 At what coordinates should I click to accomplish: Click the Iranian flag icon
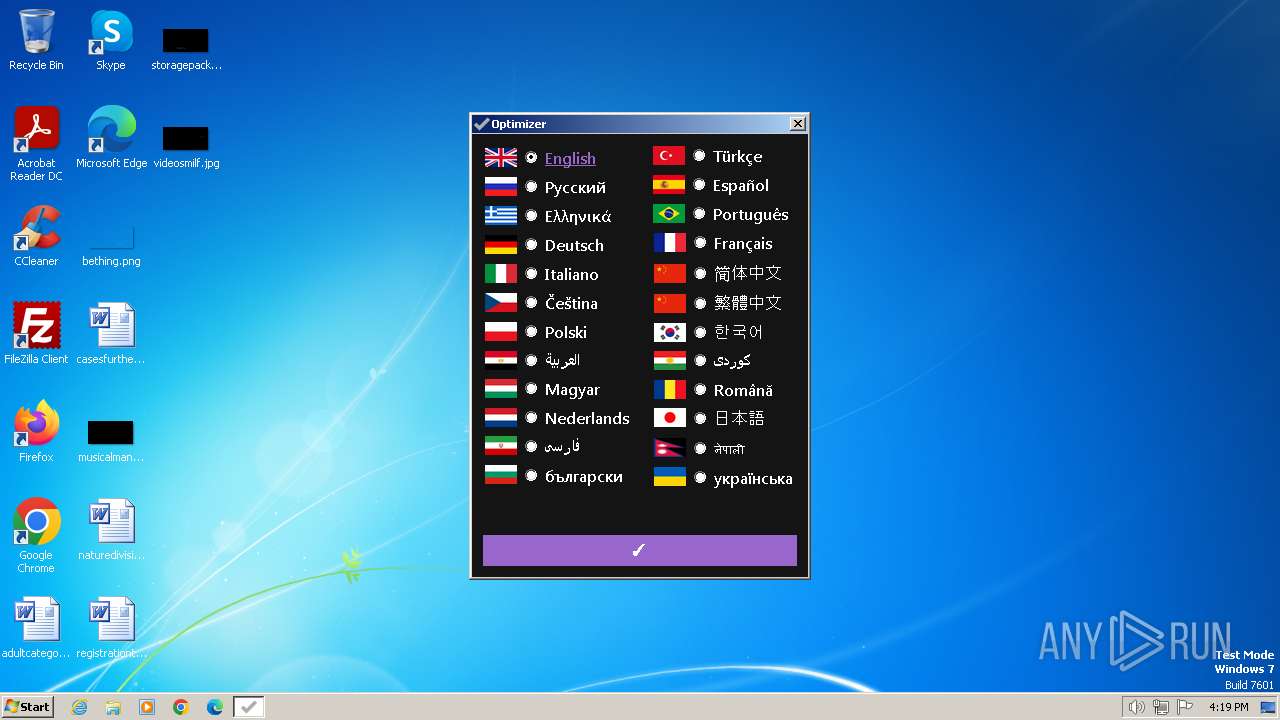point(501,447)
